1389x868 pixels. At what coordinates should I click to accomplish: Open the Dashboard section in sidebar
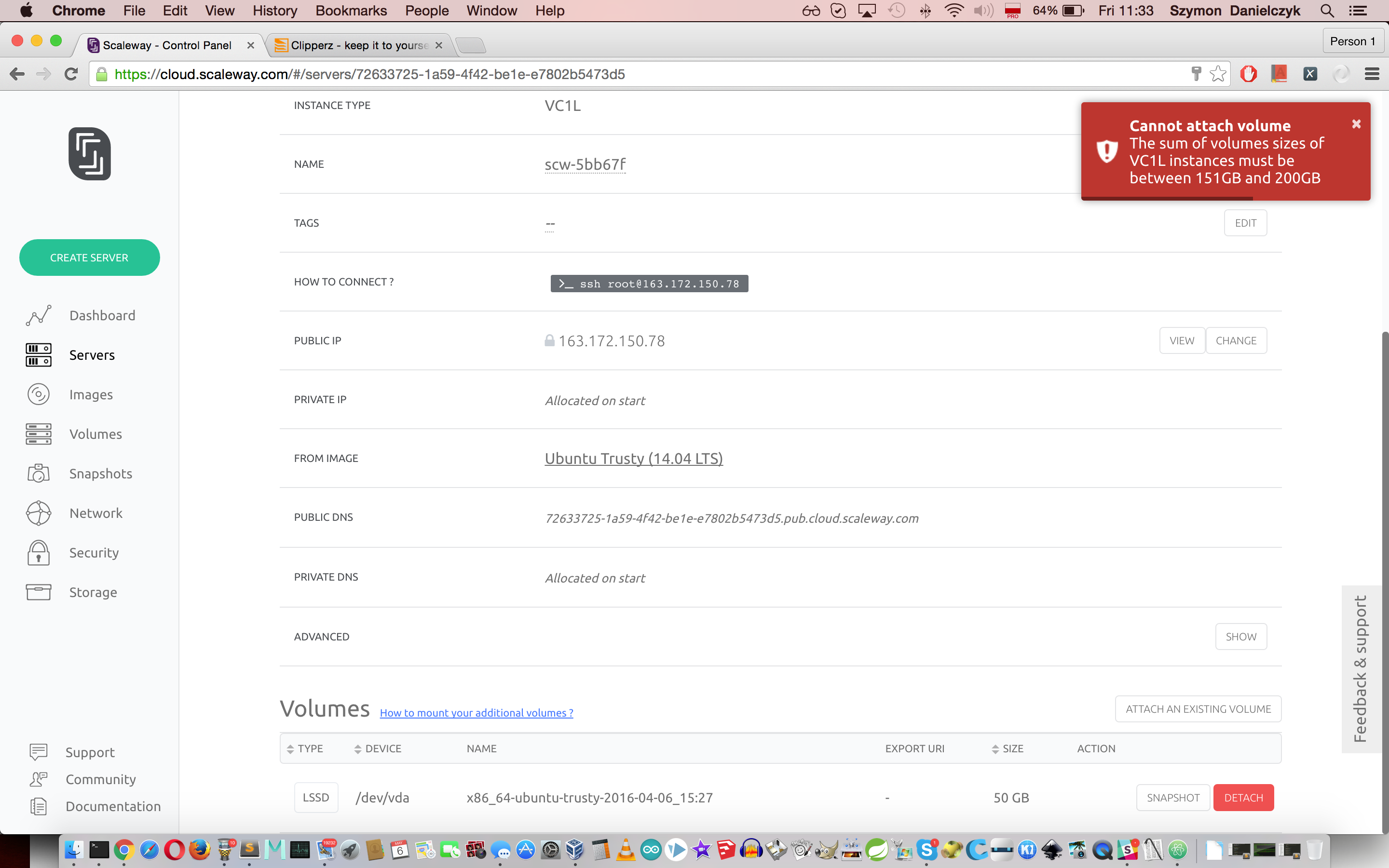click(x=81, y=315)
